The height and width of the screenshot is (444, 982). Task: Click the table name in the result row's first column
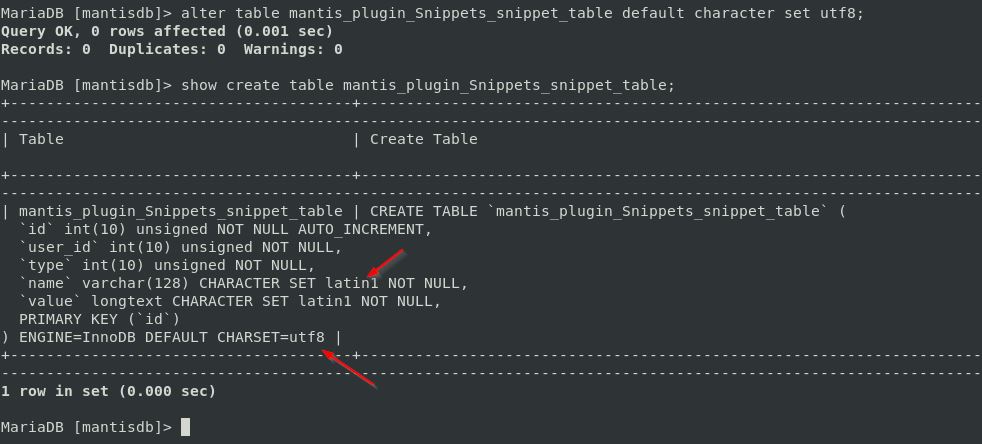pyautogui.click(x=180, y=211)
